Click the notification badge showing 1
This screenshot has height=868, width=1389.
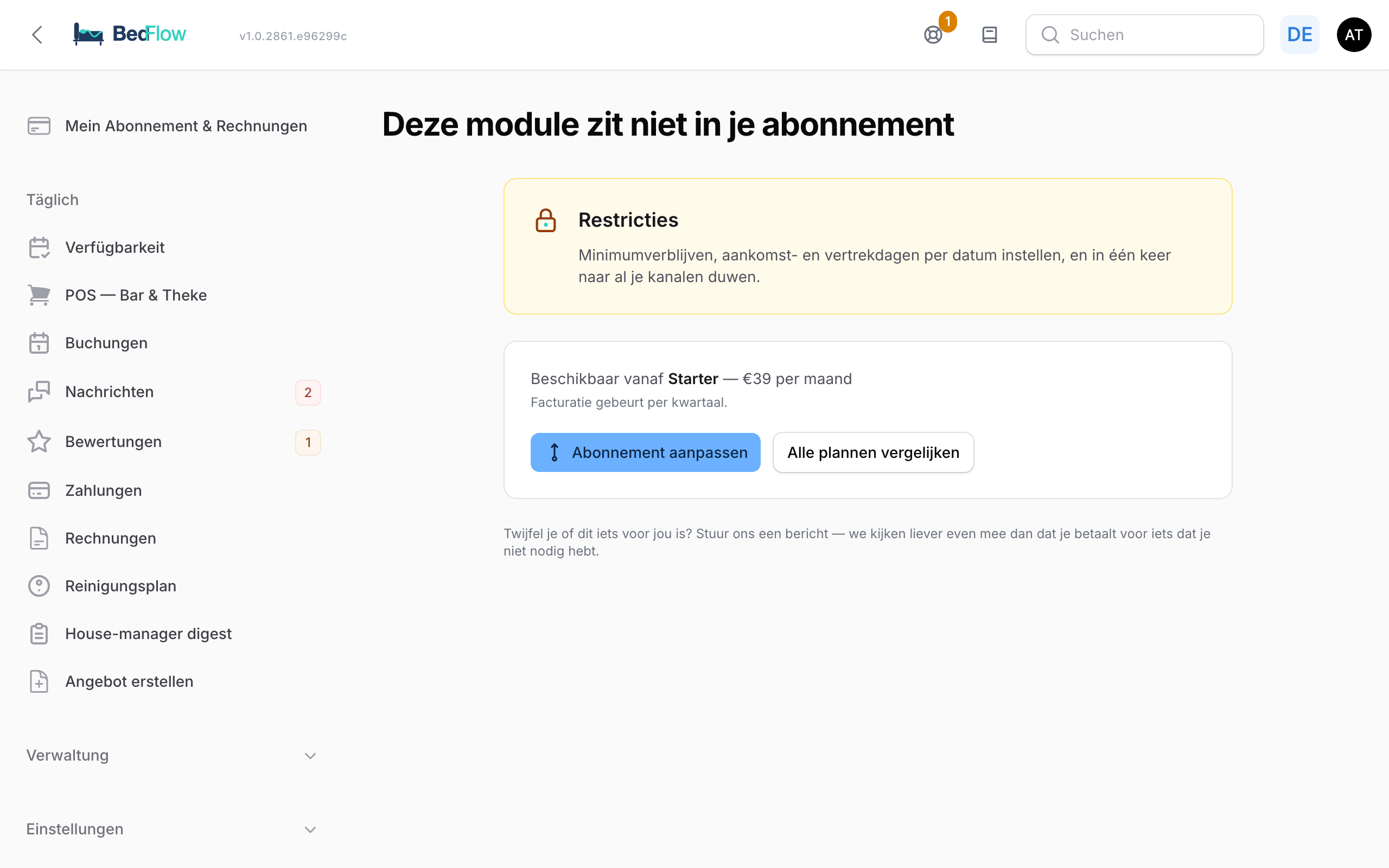click(948, 22)
